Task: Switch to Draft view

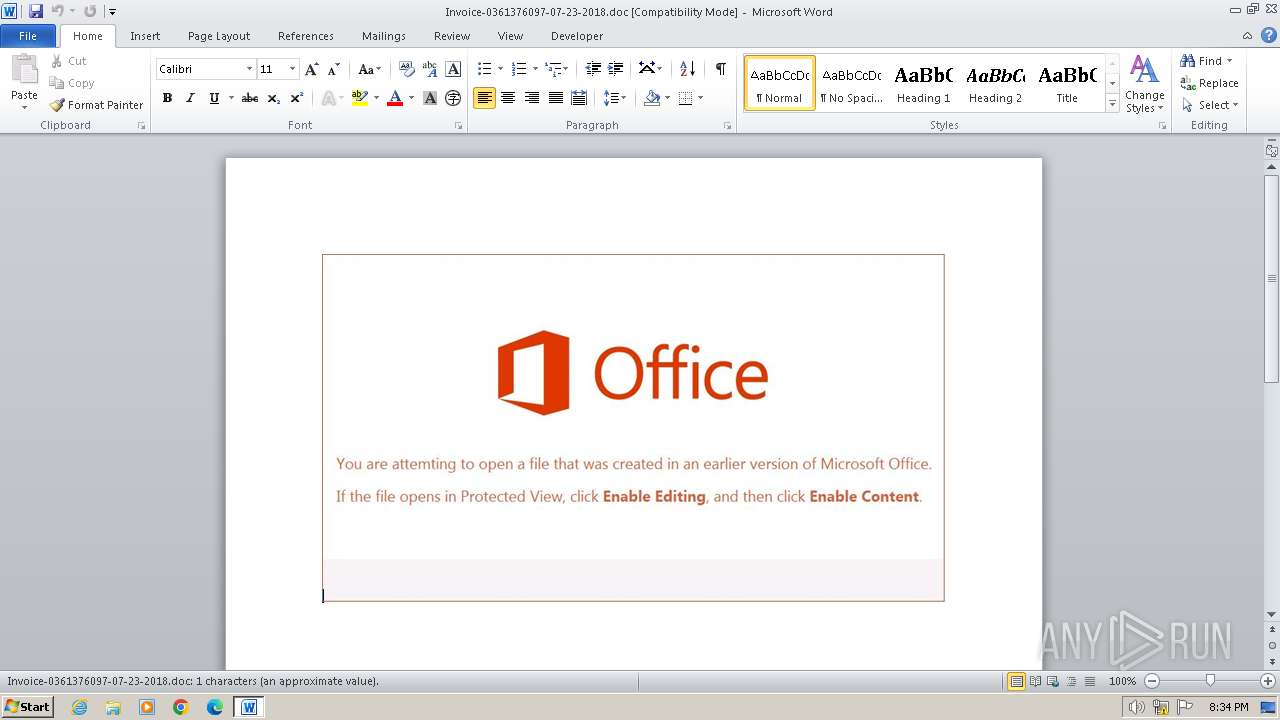Action: coord(1088,681)
